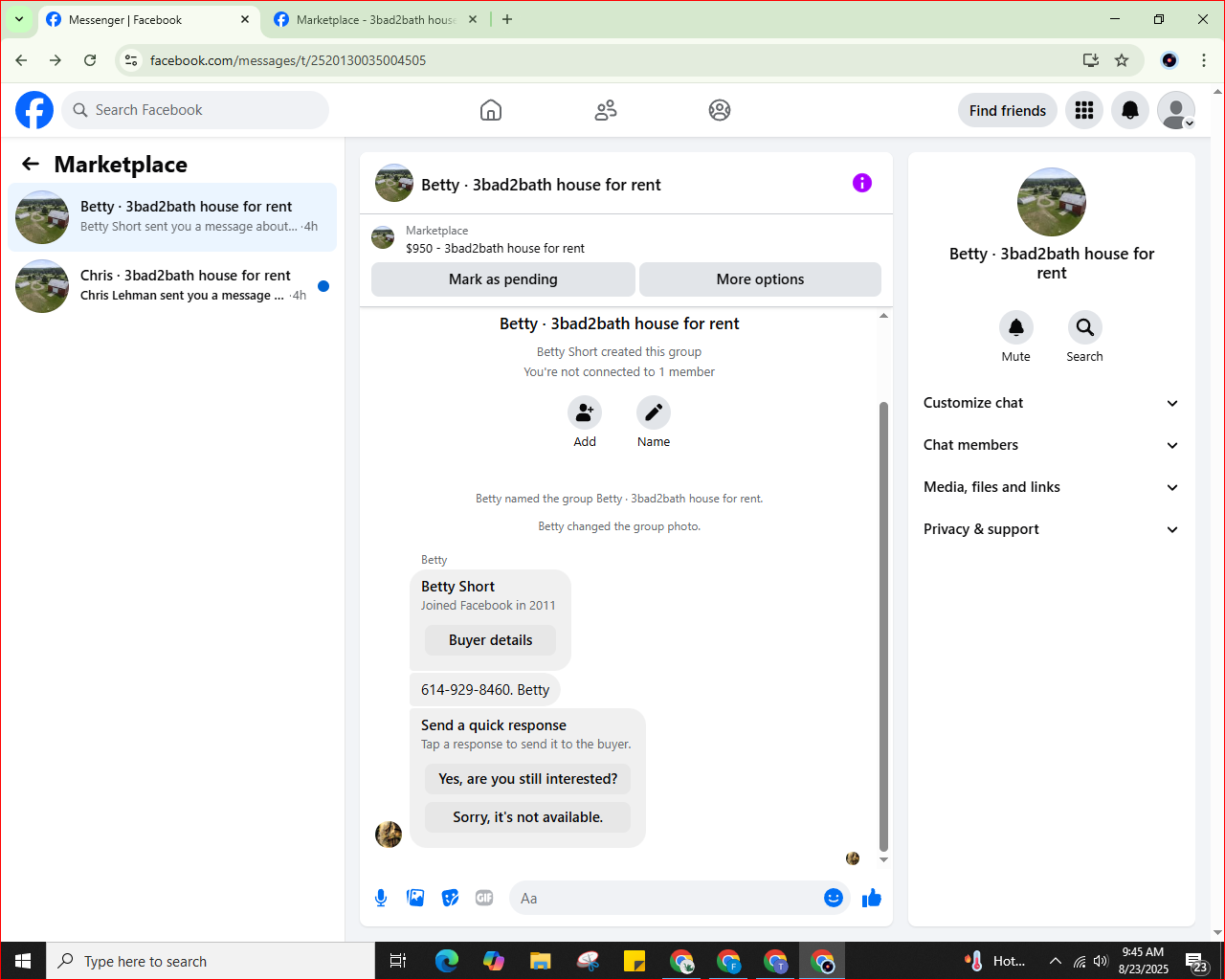Open conversation information purple icon
Viewport: 1225px width, 980px height.
click(862, 183)
